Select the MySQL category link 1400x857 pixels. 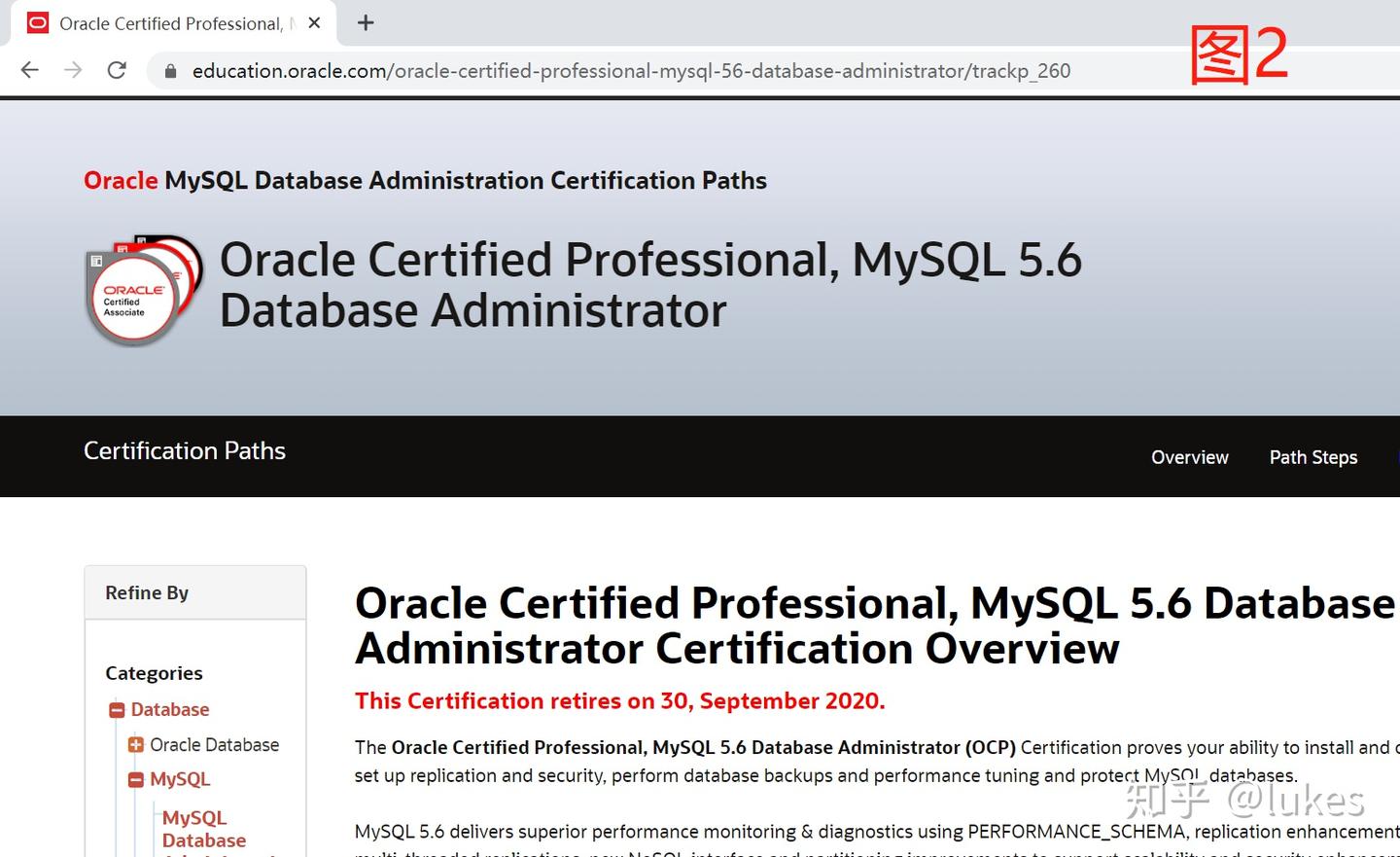[x=180, y=779]
